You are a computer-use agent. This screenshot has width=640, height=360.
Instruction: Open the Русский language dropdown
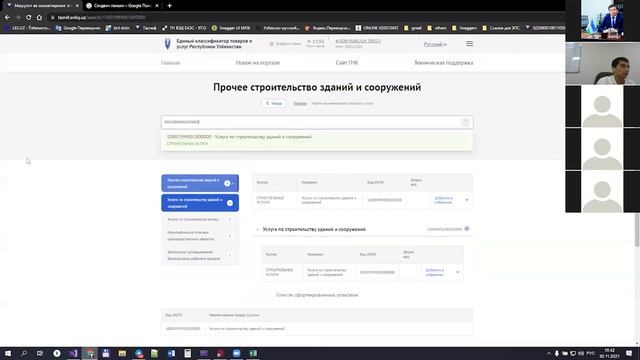tap(435, 44)
